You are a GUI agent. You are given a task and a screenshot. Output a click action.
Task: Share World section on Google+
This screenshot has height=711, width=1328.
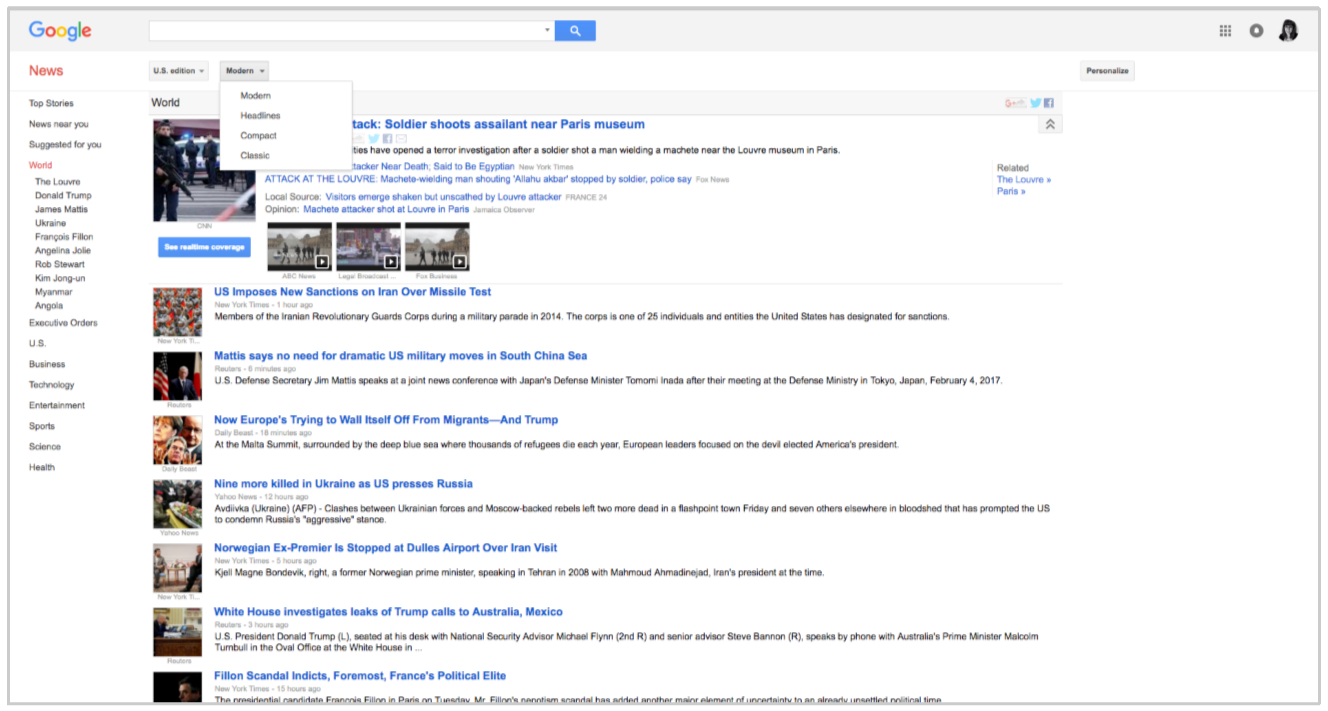(x=1016, y=103)
